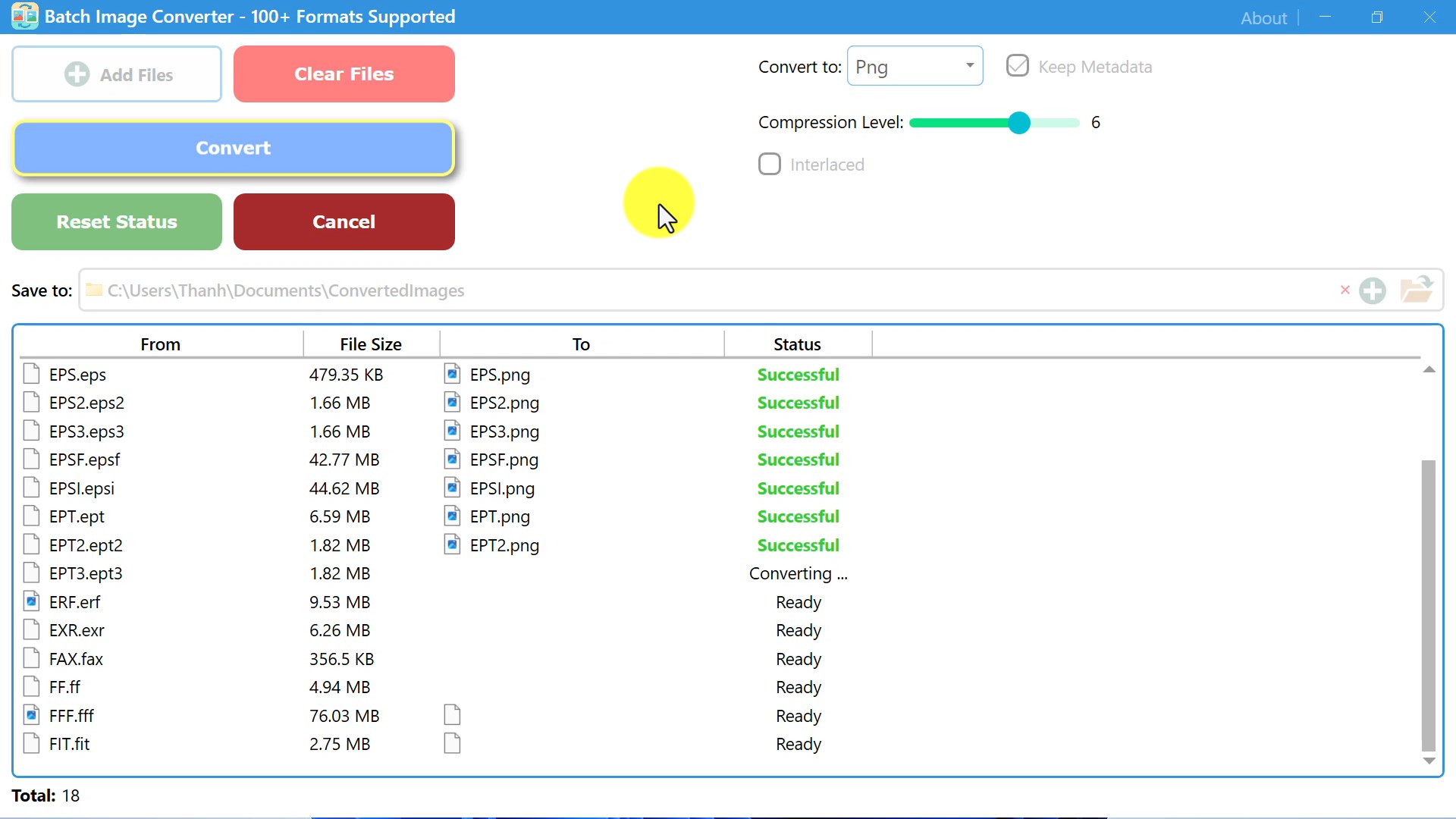Screen dimensions: 1456x819
Task: Open the Convert to format dropdown
Action: point(915,66)
